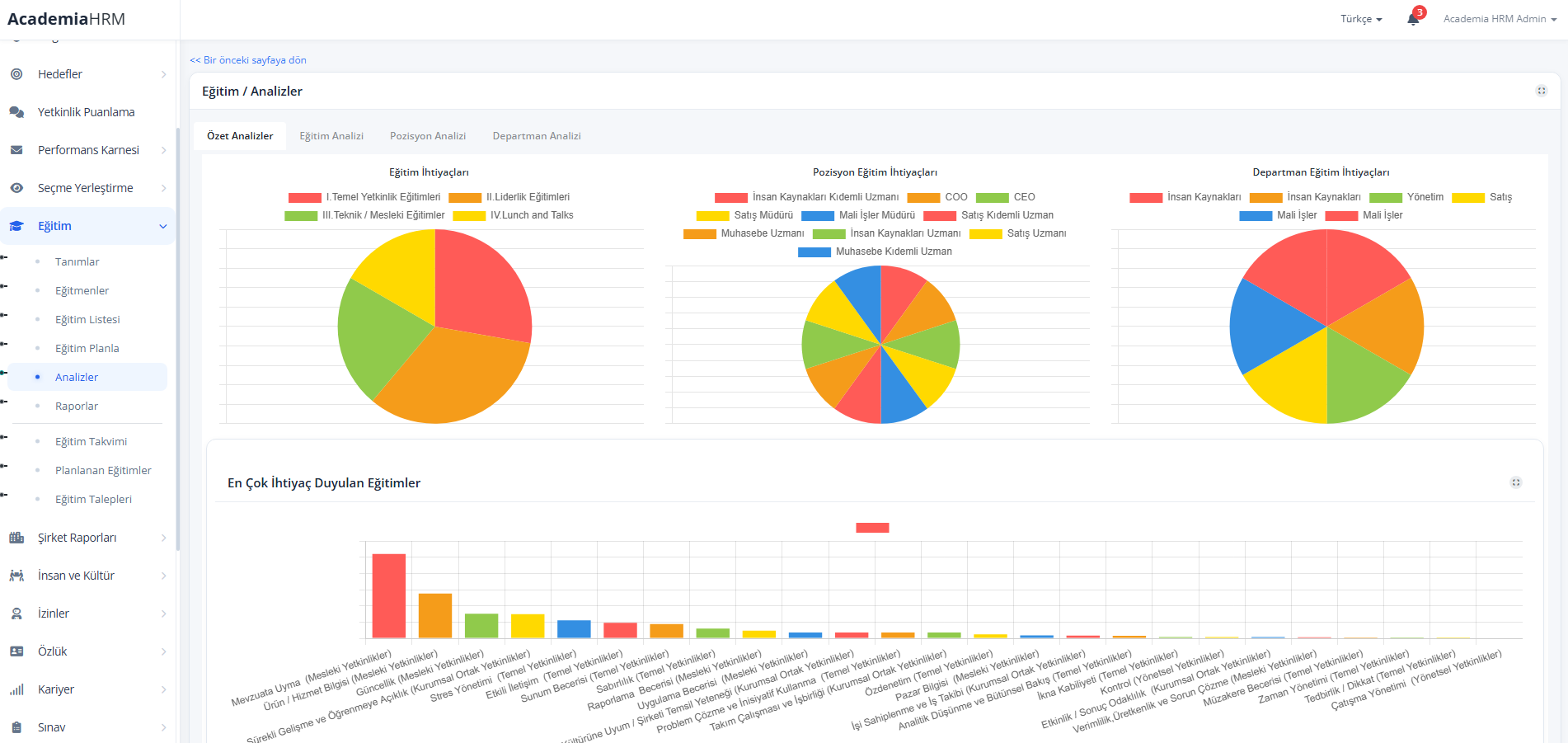Click the Kariyer bar chart icon
Viewport: 1568px width, 743px height.
tap(16, 689)
